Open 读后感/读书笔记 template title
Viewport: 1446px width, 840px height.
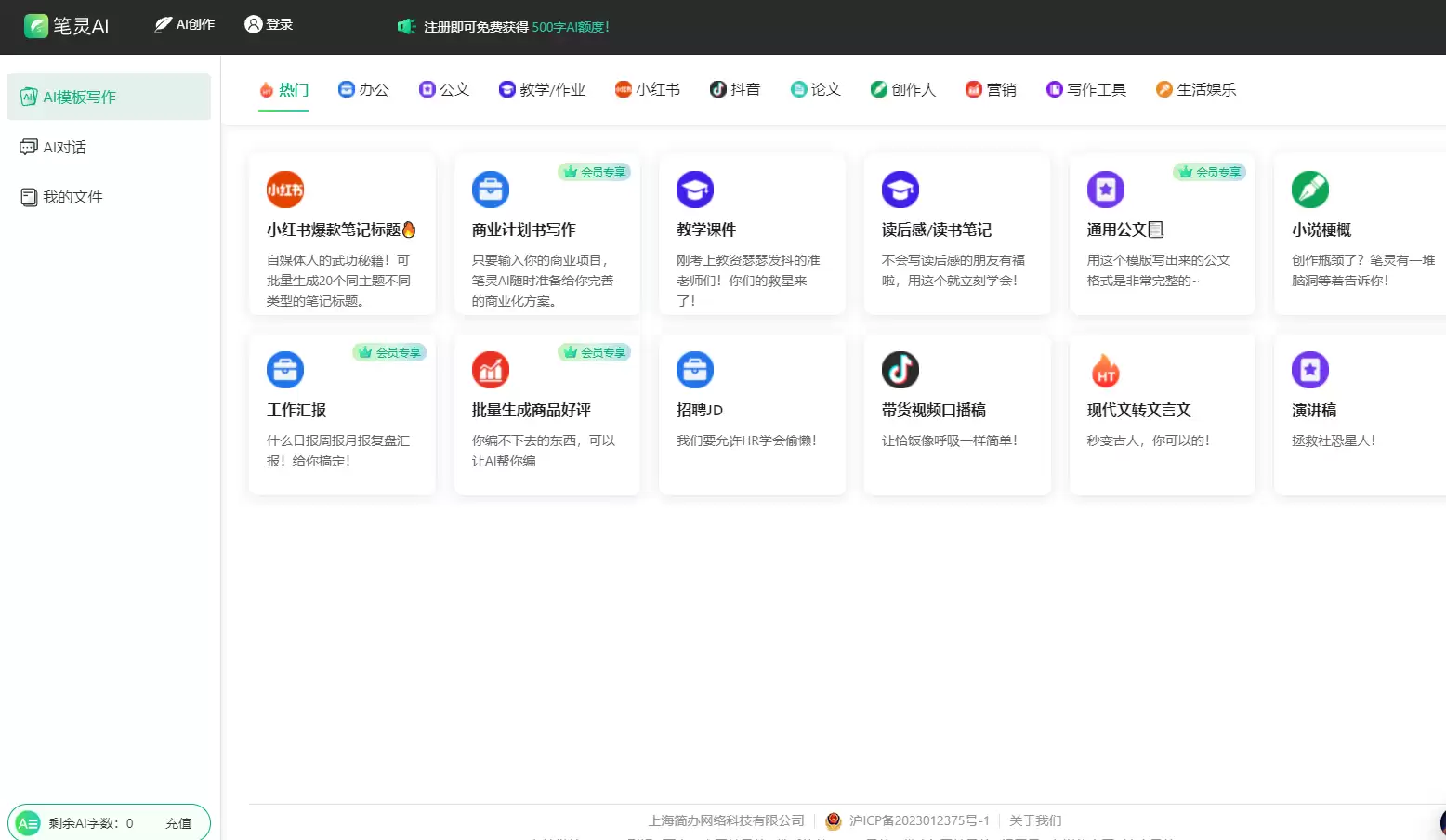[937, 230]
